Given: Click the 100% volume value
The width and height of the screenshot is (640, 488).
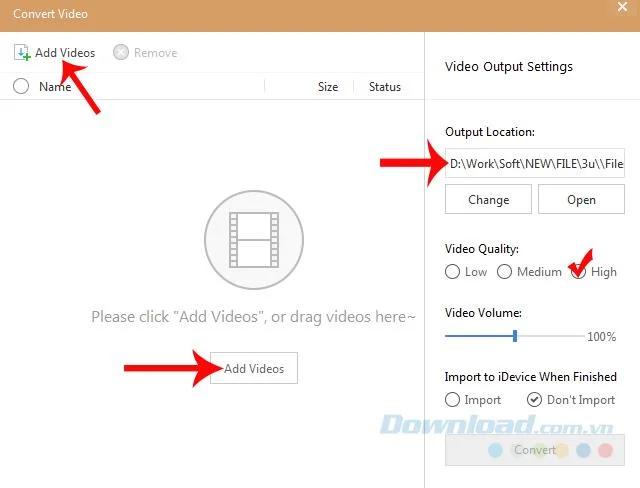Looking at the screenshot, I should (601, 337).
